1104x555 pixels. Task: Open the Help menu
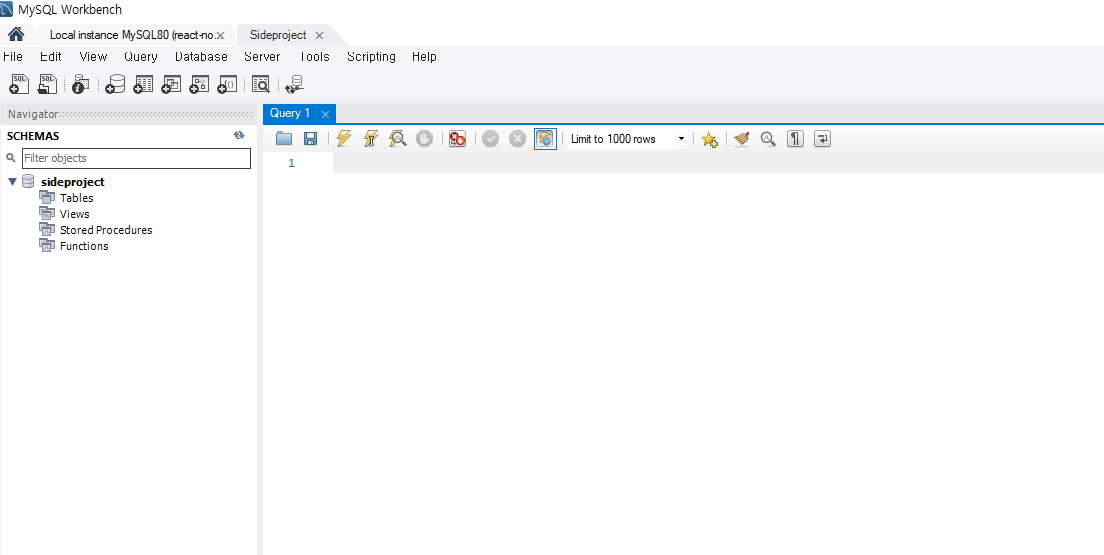point(425,56)
